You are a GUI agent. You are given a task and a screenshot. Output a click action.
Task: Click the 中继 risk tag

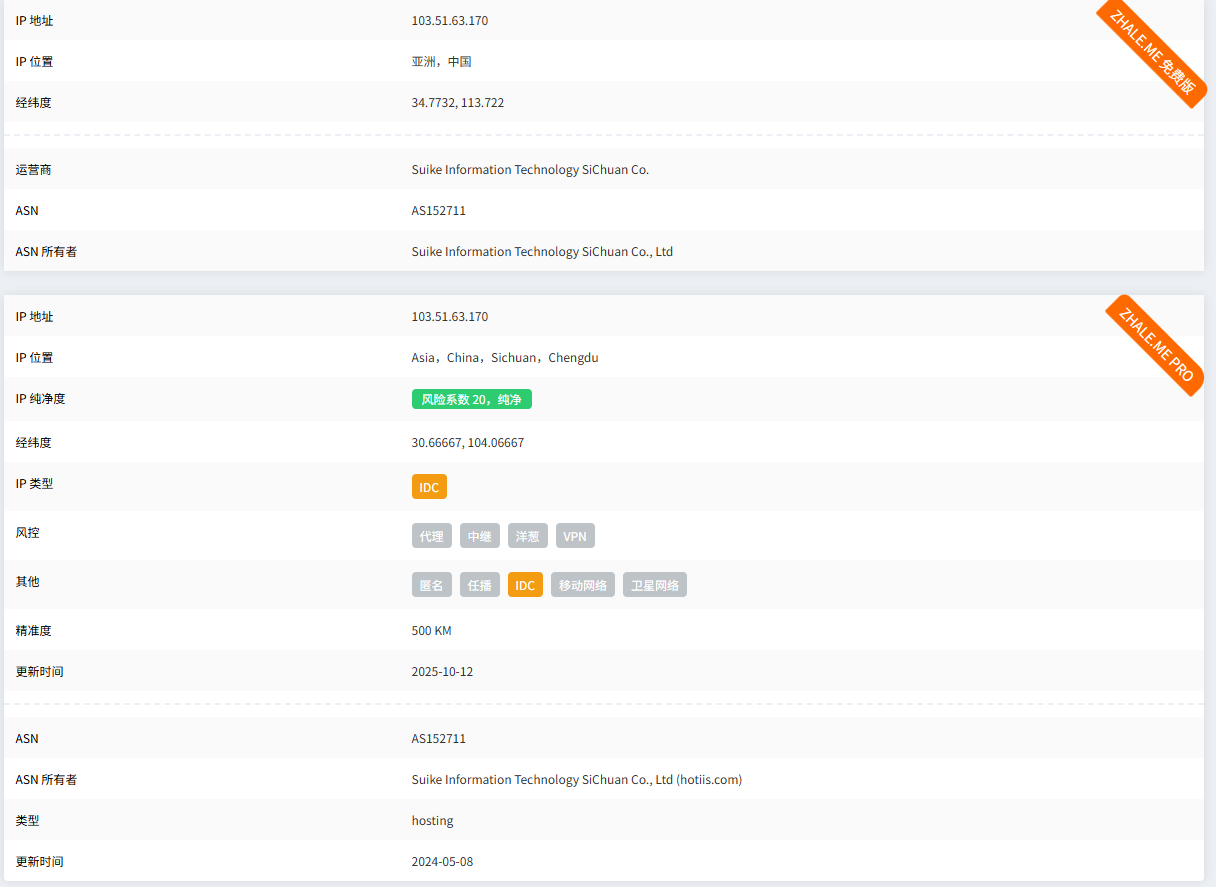coord(479,536)
